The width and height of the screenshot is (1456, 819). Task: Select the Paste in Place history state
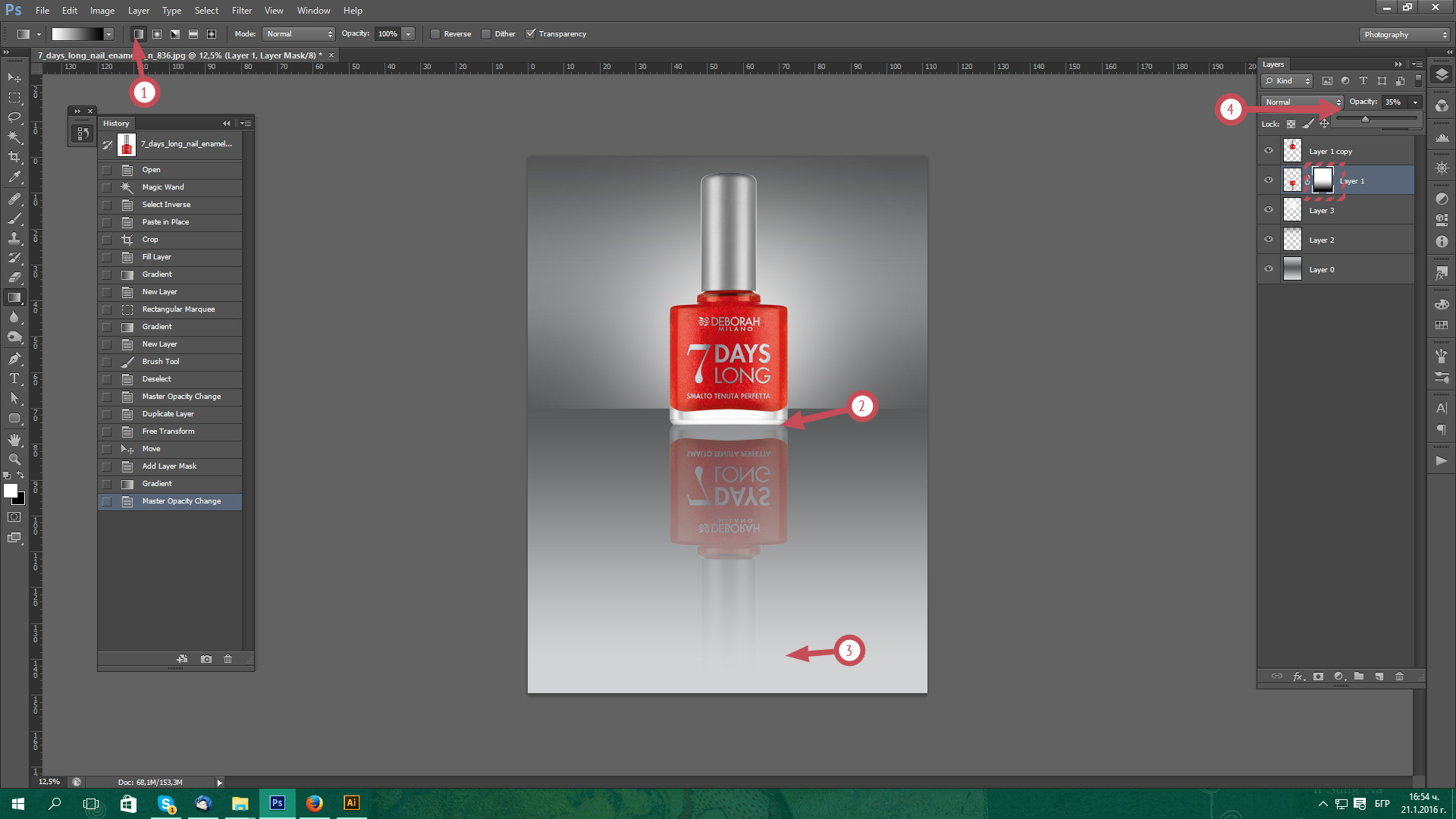pyautogui.click(x=171, y=222)
